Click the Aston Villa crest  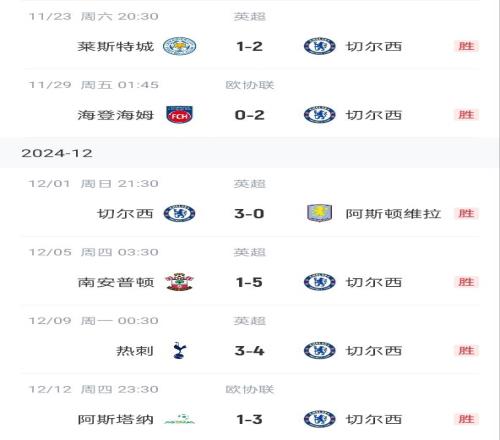[x=319, y=213]
